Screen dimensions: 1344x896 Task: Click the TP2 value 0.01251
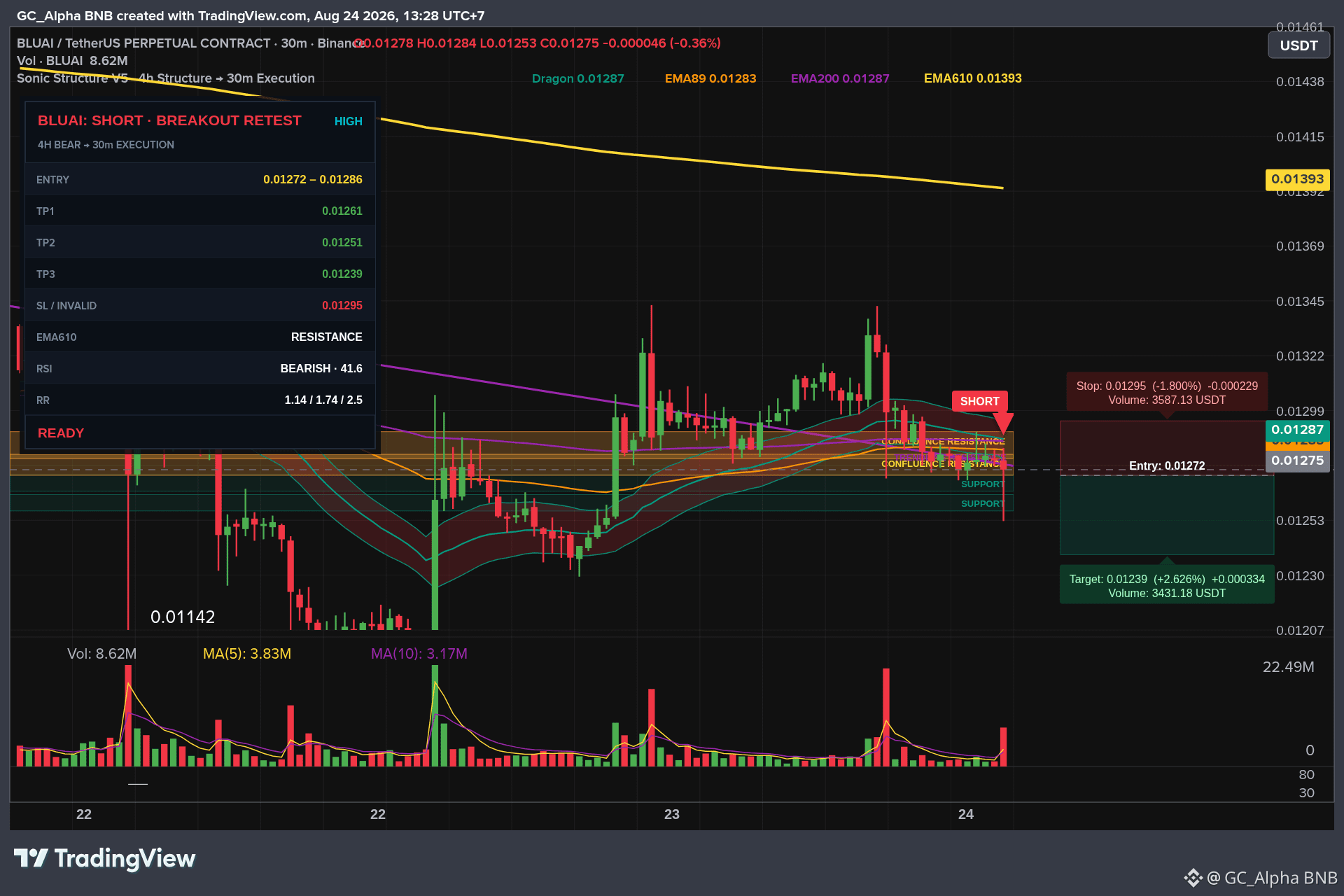342,242
